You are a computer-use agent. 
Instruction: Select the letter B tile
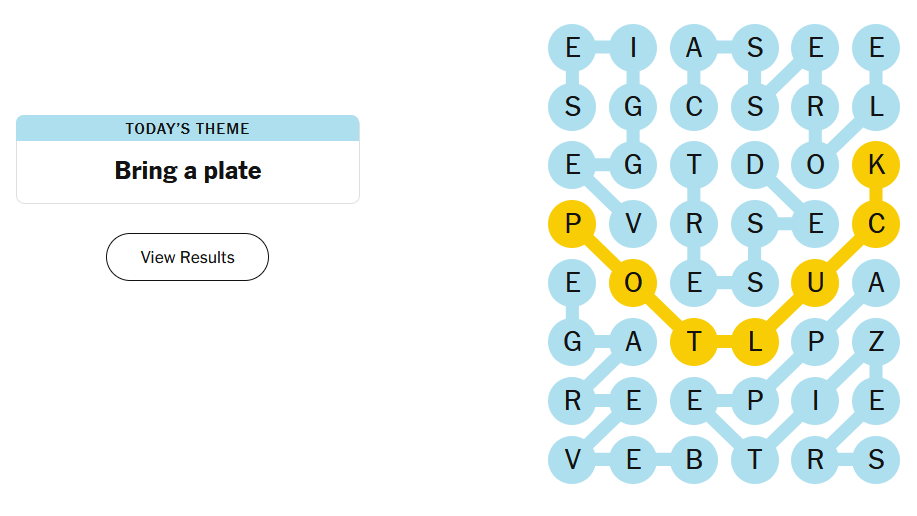(x=694, y=460)
